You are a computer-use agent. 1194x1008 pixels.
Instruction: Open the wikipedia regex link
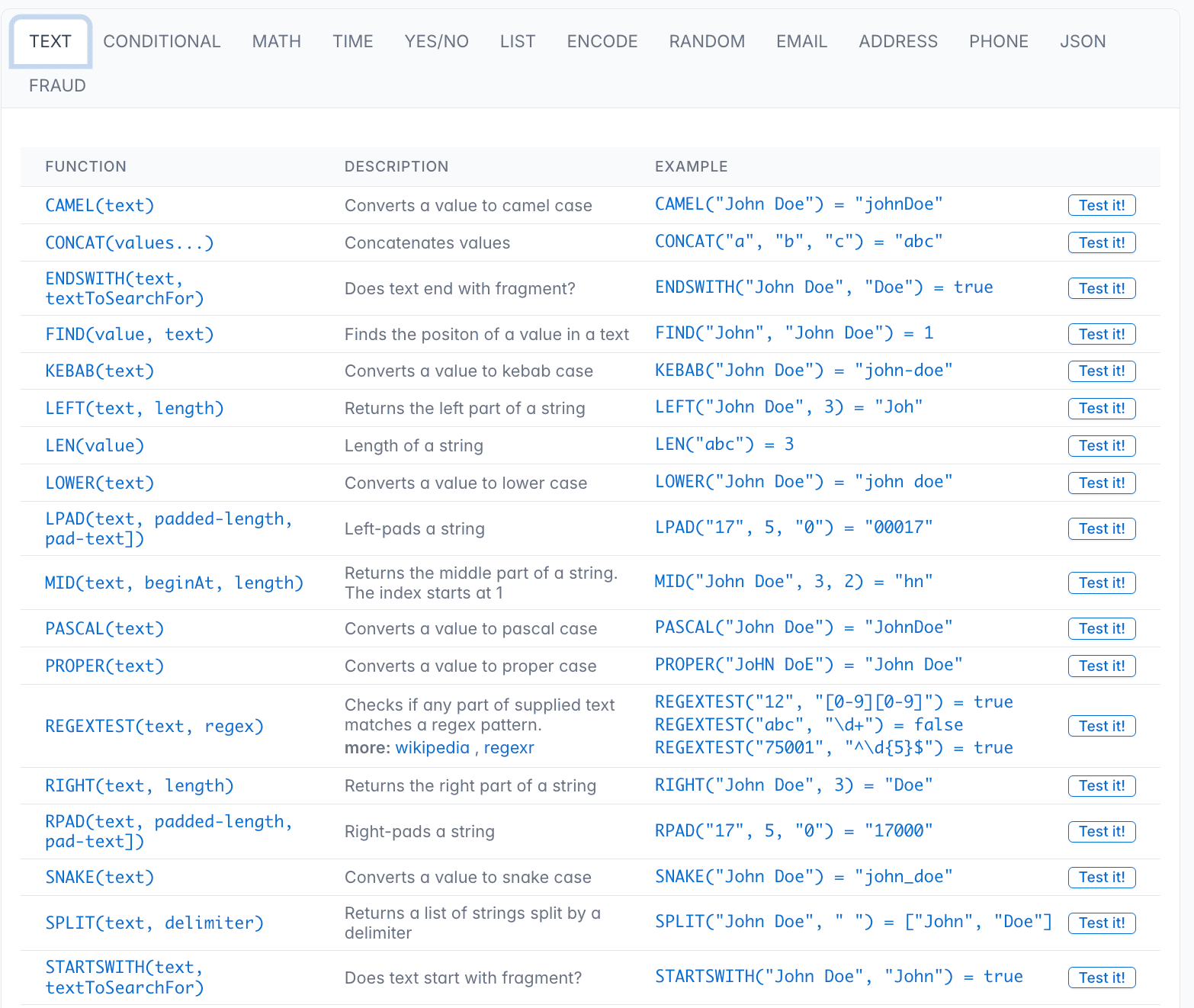coord(432,747)
